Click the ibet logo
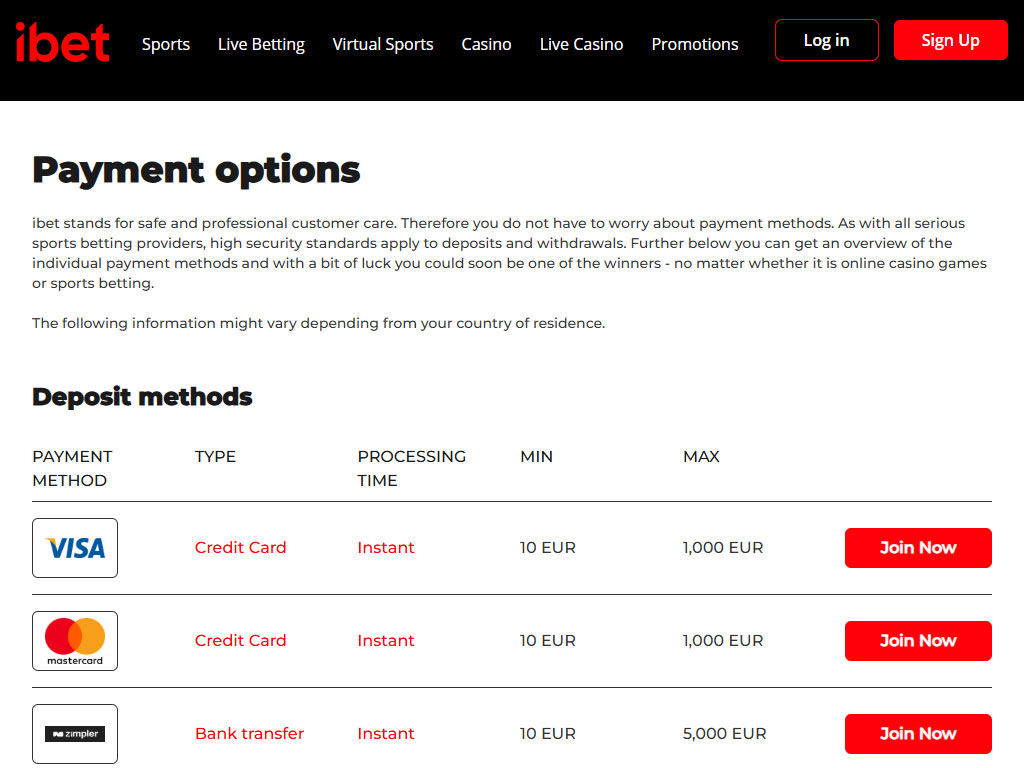Image resolution: width=1024 pixels, height=768 pixels. tap(62, 42)
